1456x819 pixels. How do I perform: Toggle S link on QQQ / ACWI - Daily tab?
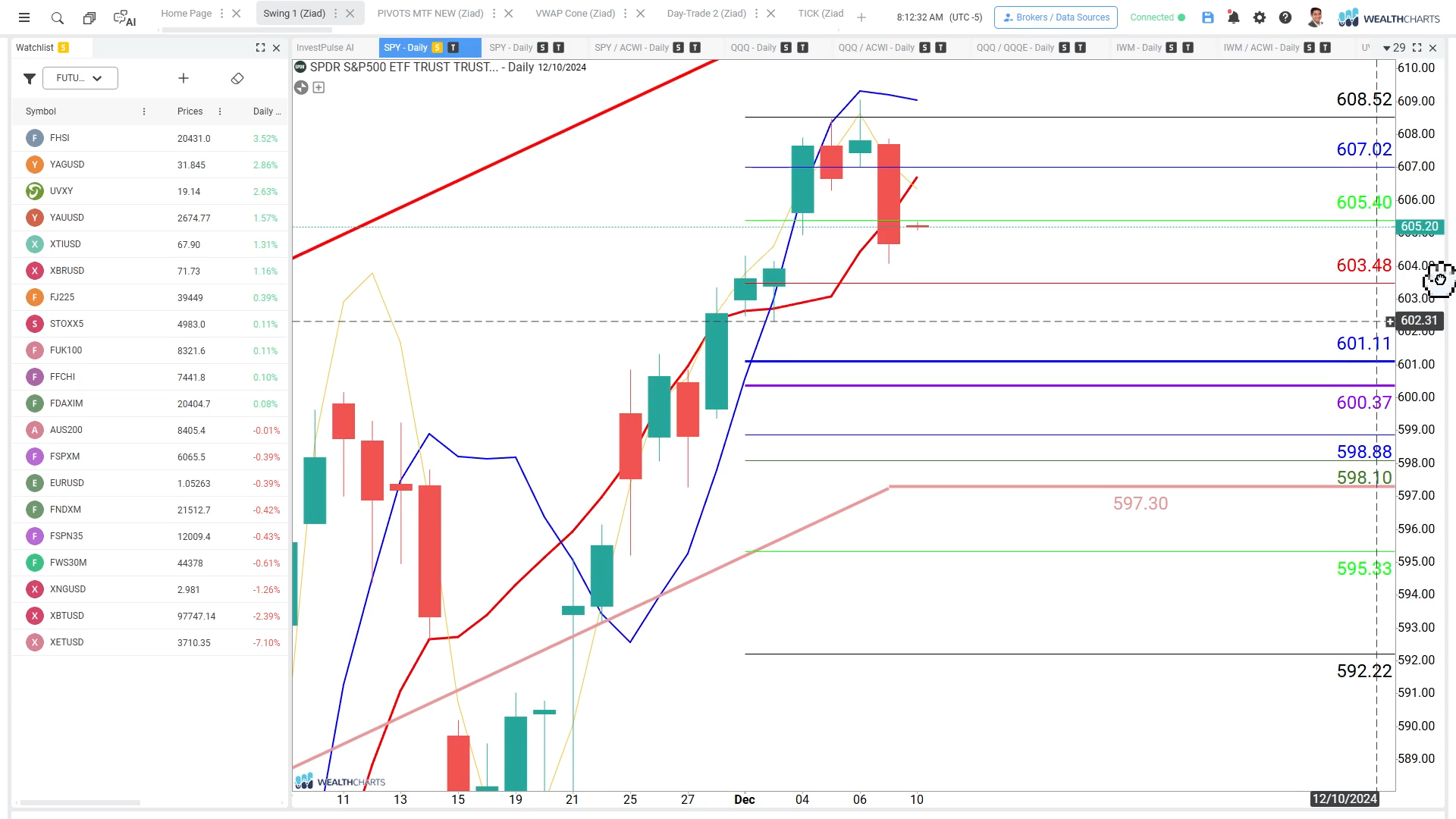[925, 48]
